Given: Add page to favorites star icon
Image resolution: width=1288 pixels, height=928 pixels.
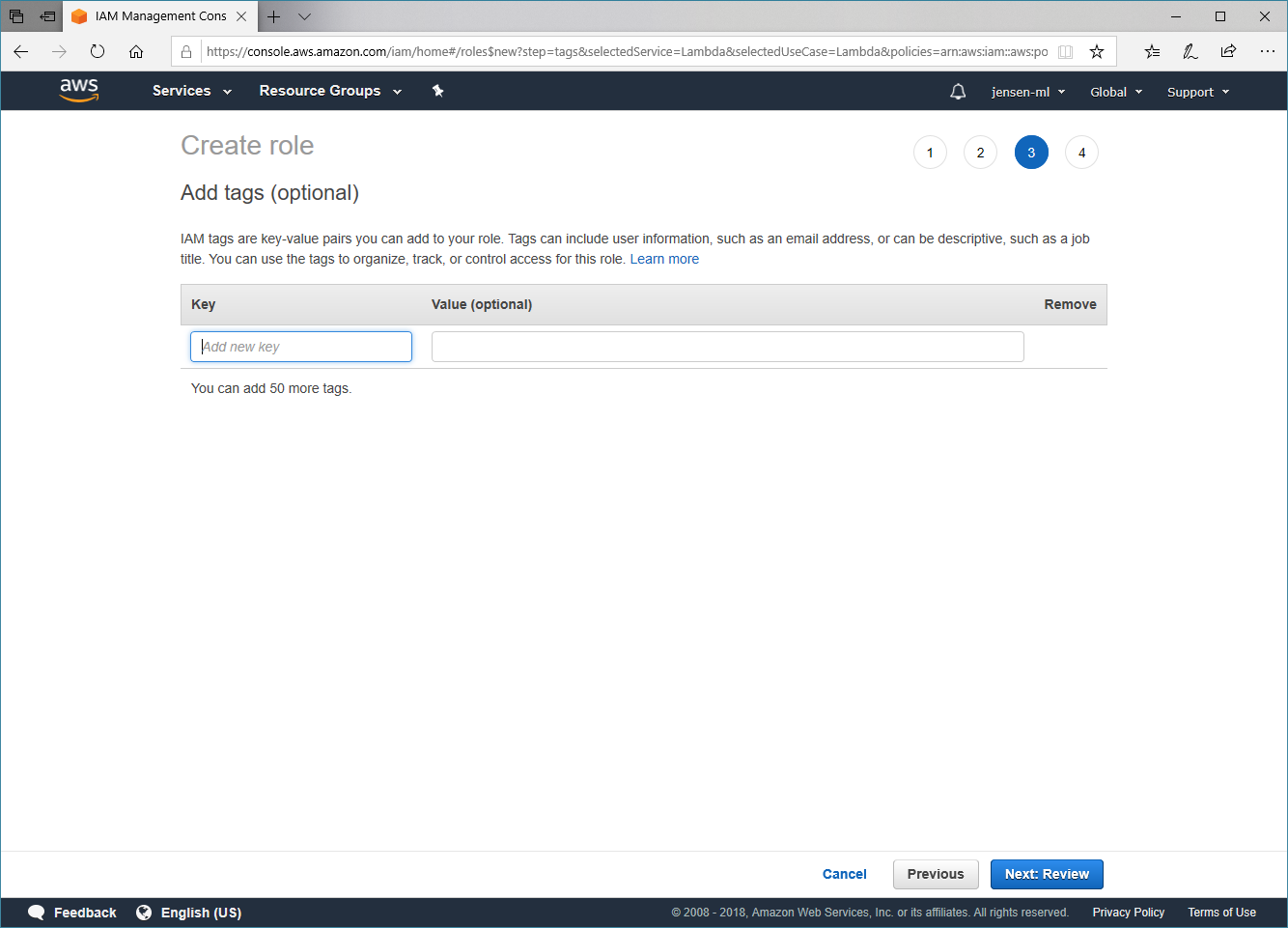Looking at the screenshot, I should click(1097, 52).
